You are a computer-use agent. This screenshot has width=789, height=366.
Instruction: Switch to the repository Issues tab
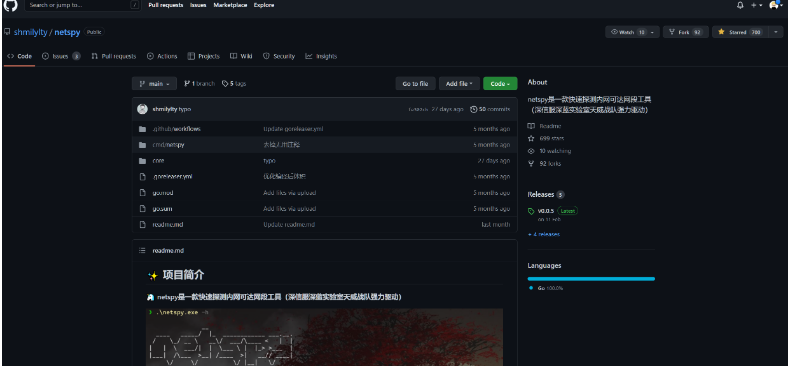click(x=61, y=56)
